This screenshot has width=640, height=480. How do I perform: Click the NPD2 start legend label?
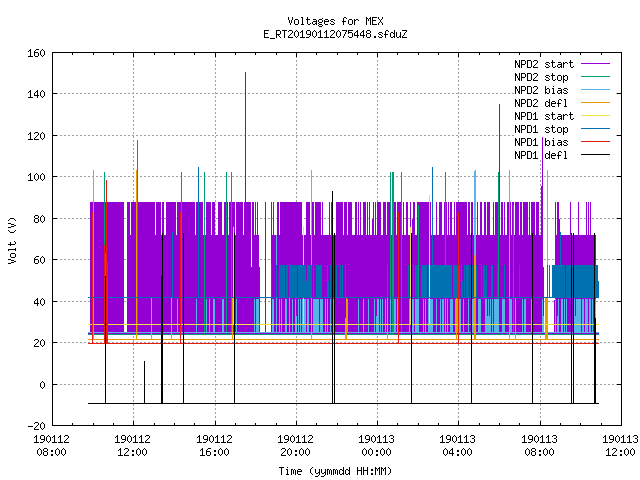544,64
